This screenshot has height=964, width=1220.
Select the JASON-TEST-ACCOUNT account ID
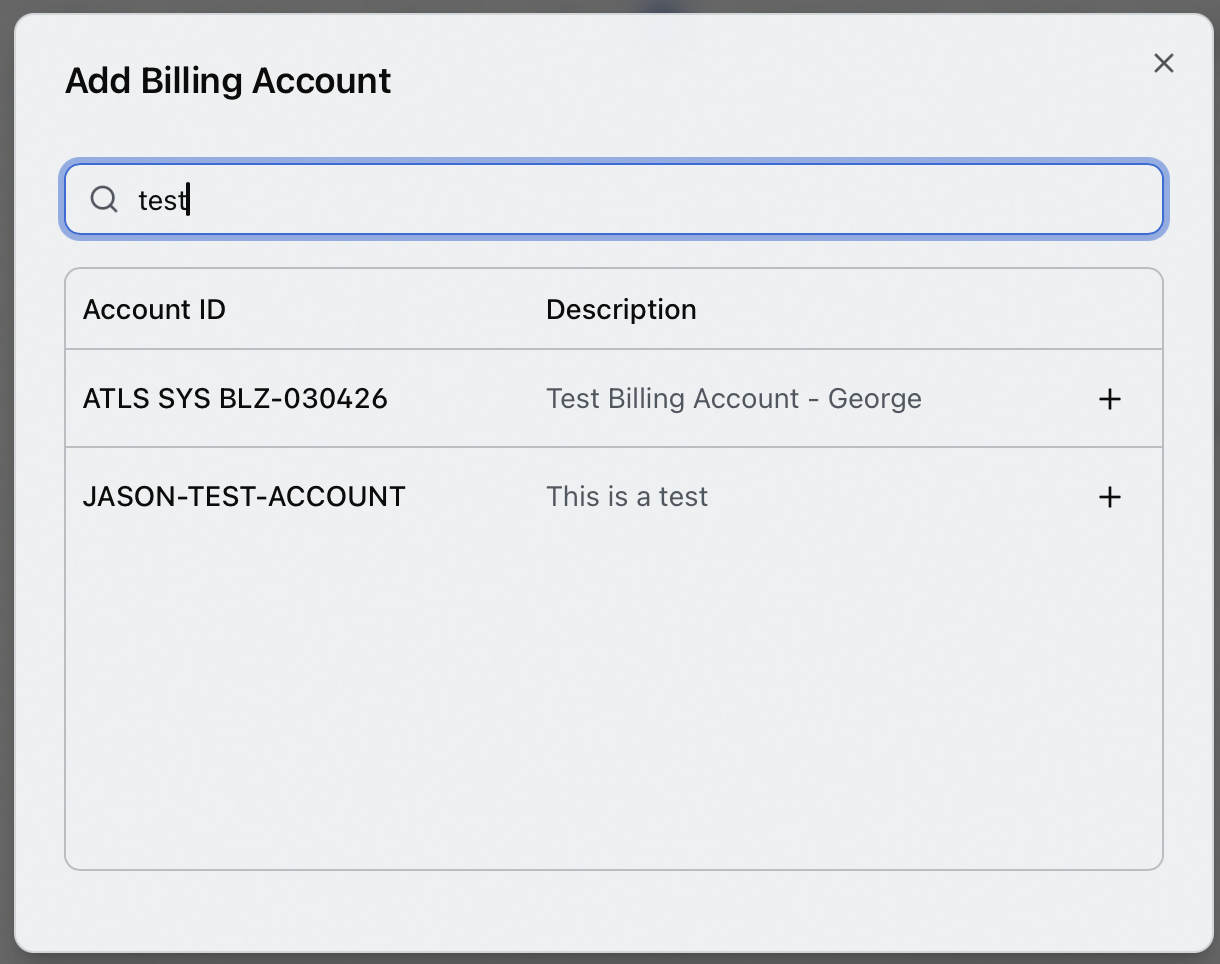(x=244, y=497)
